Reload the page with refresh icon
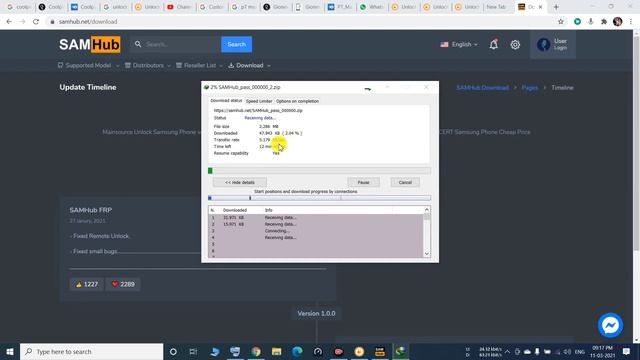Image resolution: width=640 pixels, height=360 pixels. tap(36, 22)
